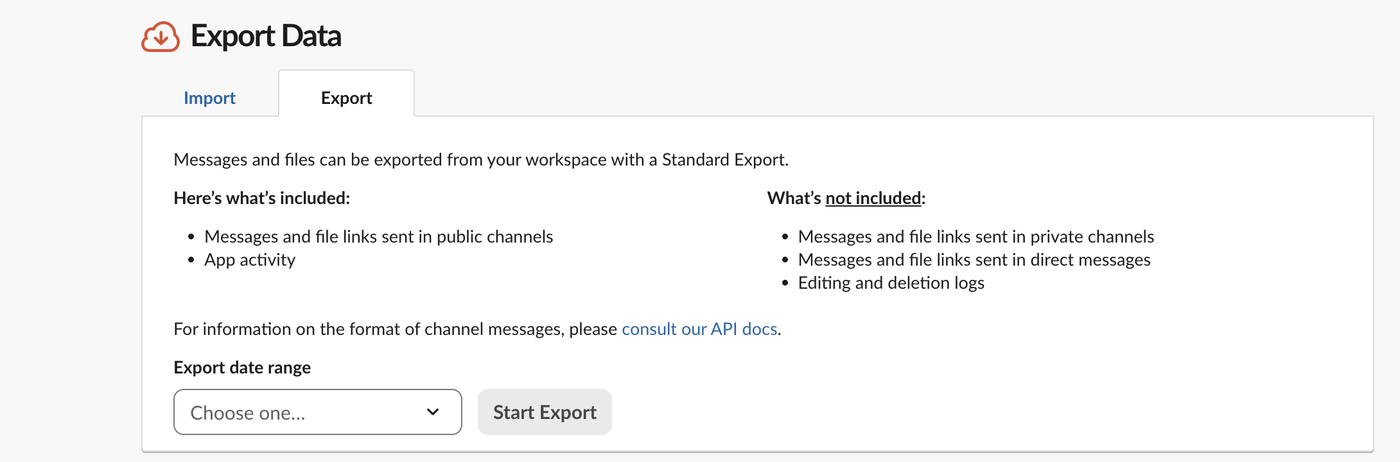Image resolution: width=1400 pixels, height=462 pixels.
Task: Open the Export date range dropdown
Action: pos(318,412)
